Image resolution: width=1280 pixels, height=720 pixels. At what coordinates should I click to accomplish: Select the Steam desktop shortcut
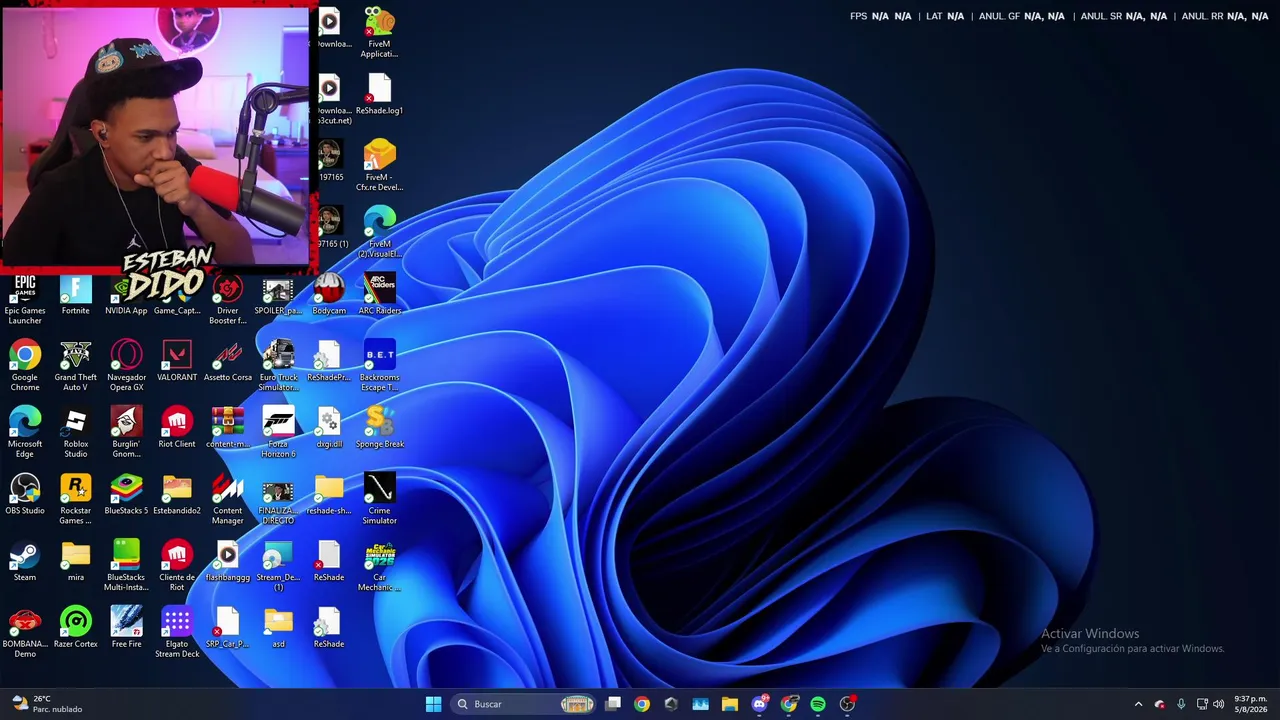[x=25, y=561]
